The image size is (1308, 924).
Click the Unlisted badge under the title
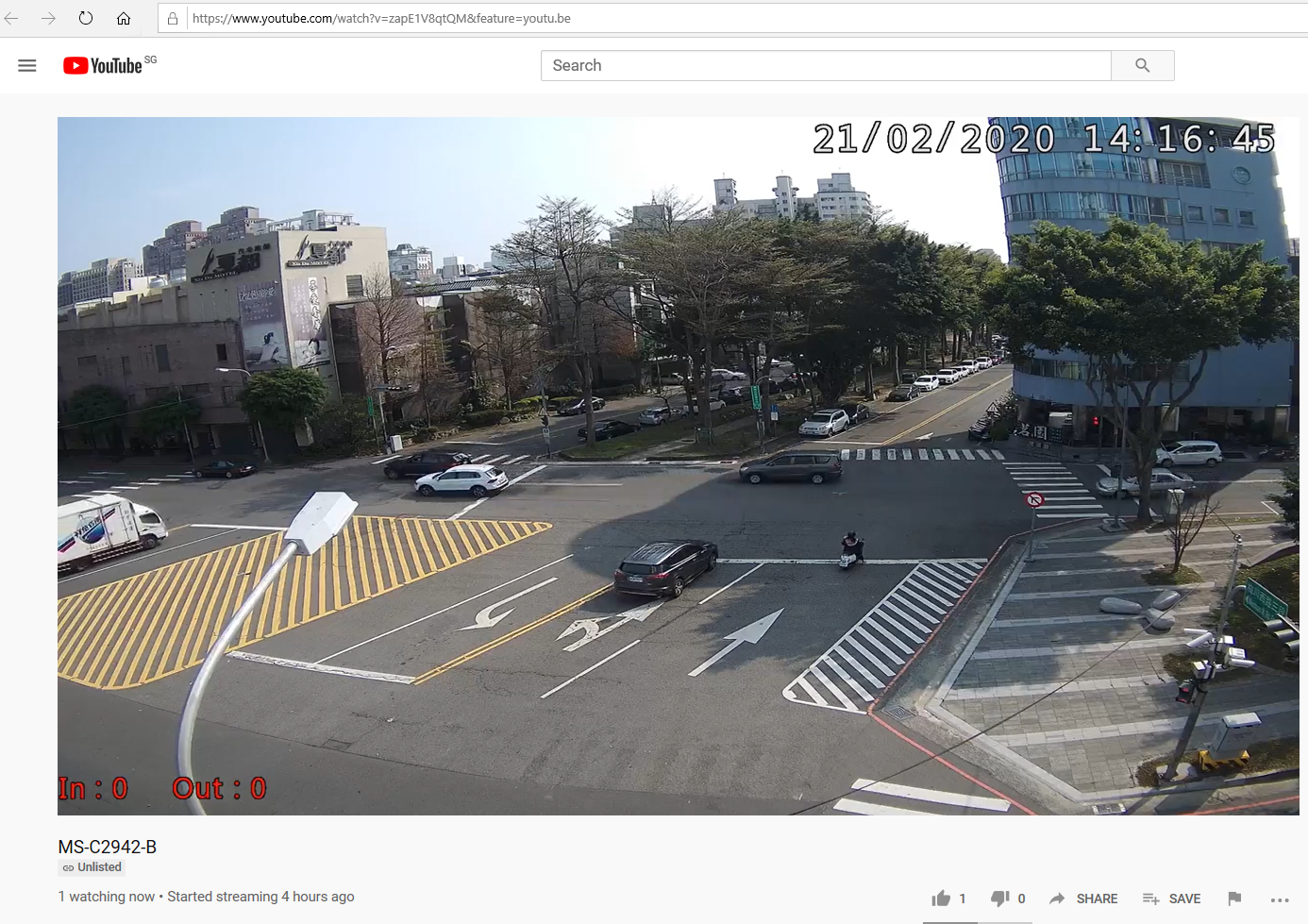92,867
